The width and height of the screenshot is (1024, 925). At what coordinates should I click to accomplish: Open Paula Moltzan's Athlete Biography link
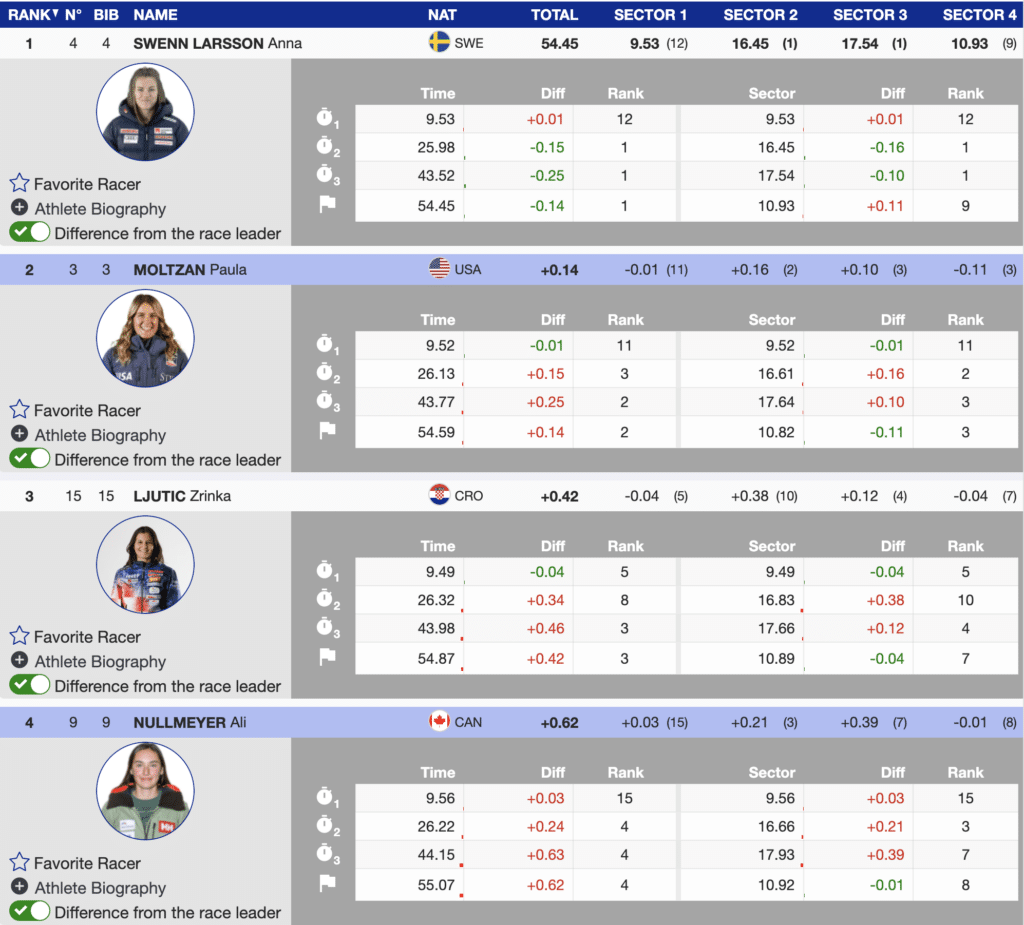pyautogui.click(x=100, y=435)
